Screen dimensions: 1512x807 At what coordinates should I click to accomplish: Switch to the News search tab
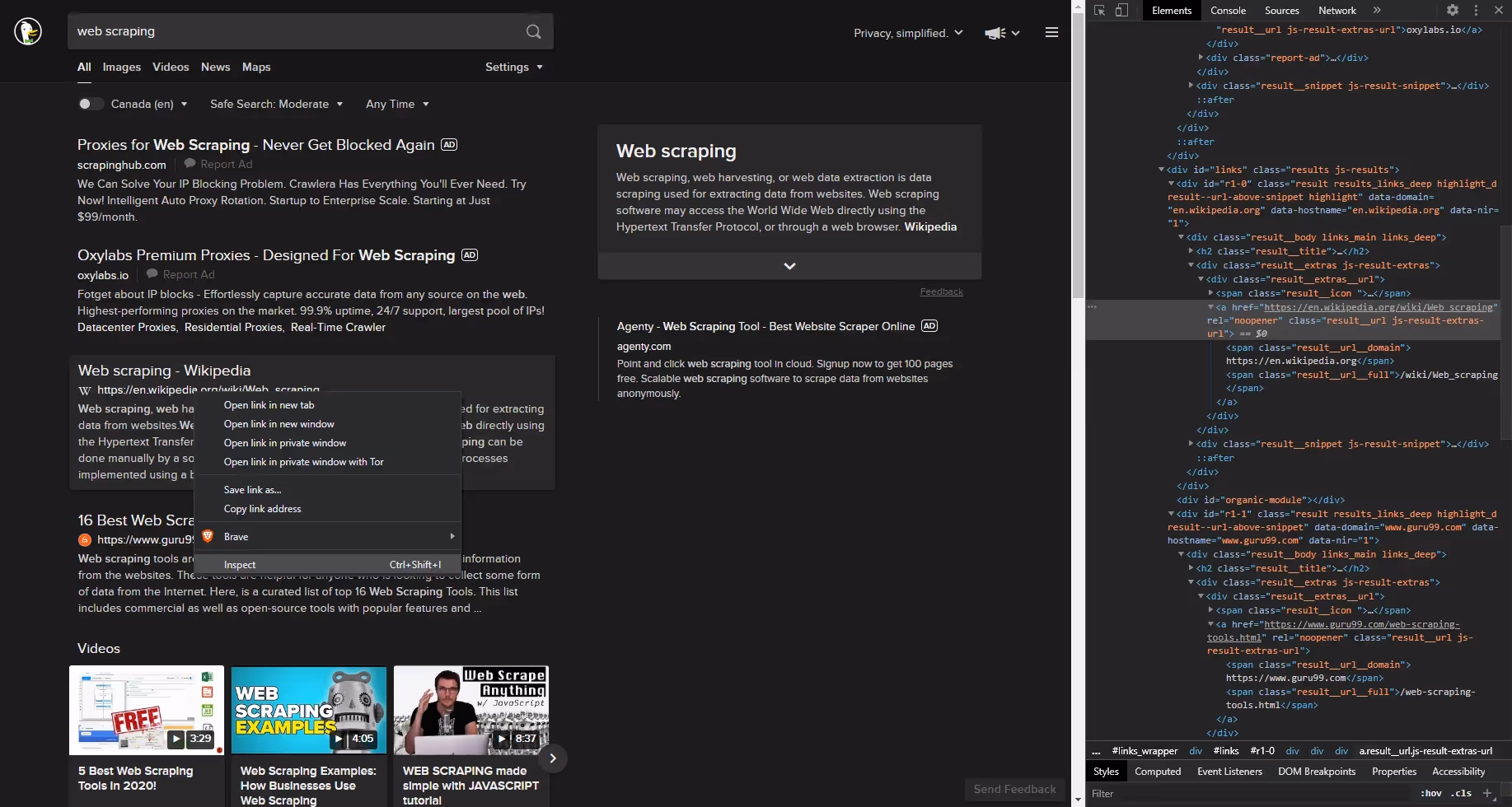(x=216, y=67)
